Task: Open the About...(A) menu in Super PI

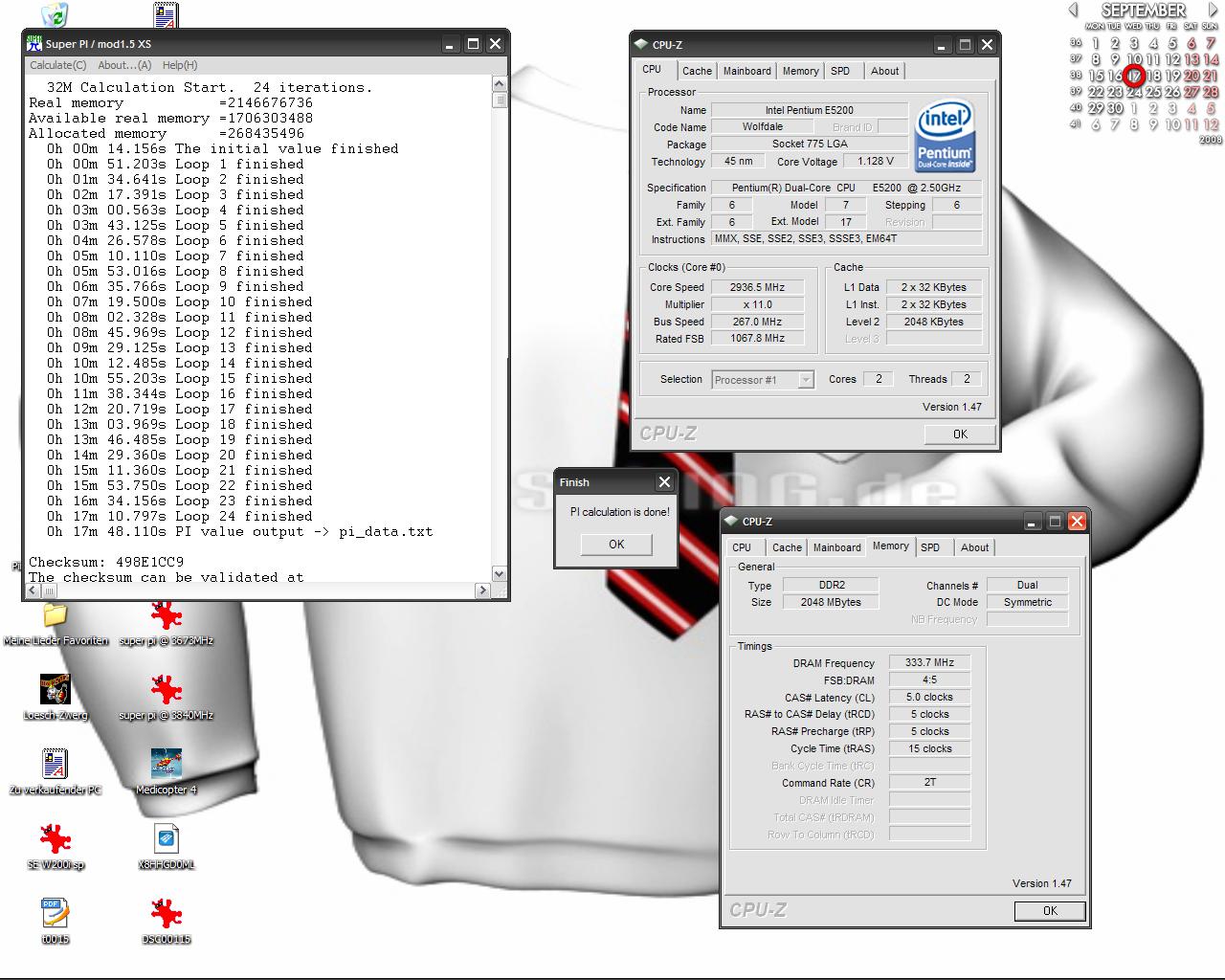Action: coord(124,65)
